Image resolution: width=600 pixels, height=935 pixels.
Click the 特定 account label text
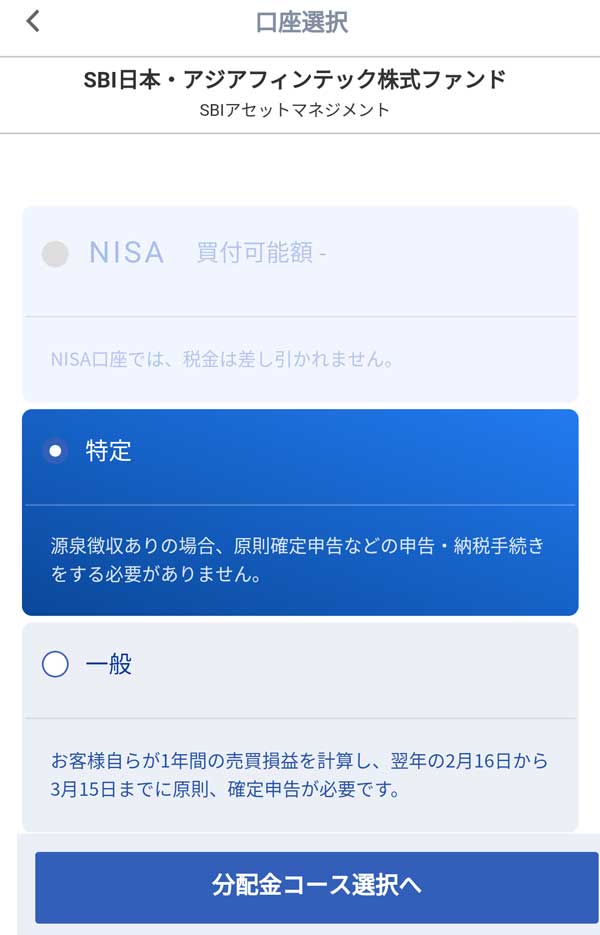(108, 451)
